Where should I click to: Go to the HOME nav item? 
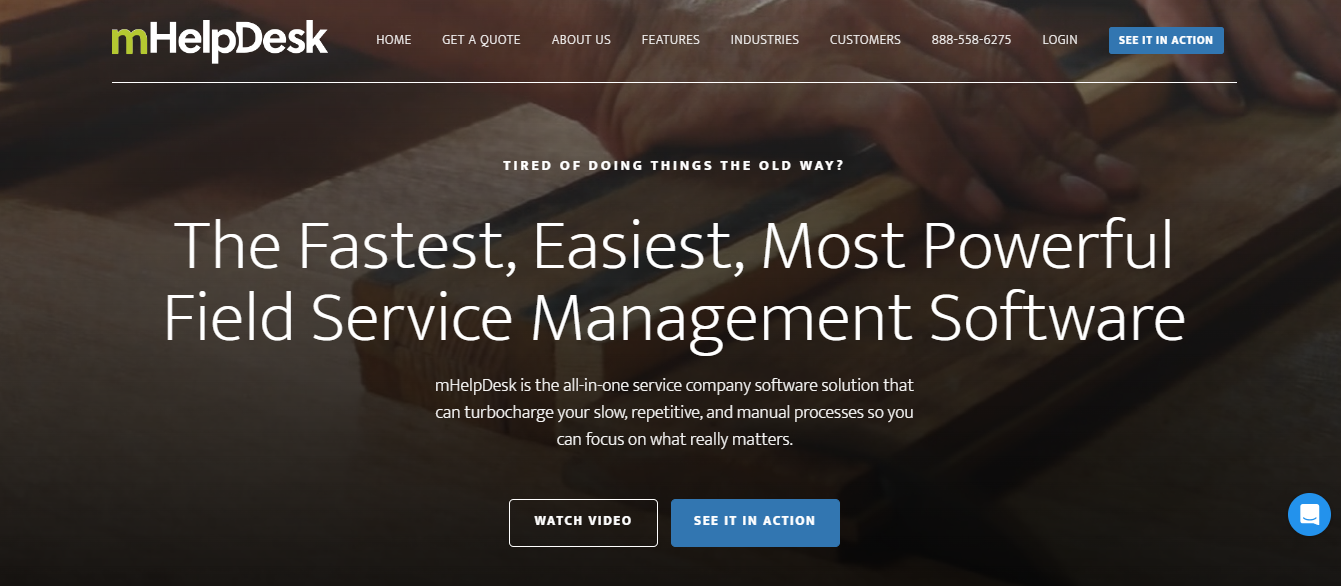click(394, 40)
